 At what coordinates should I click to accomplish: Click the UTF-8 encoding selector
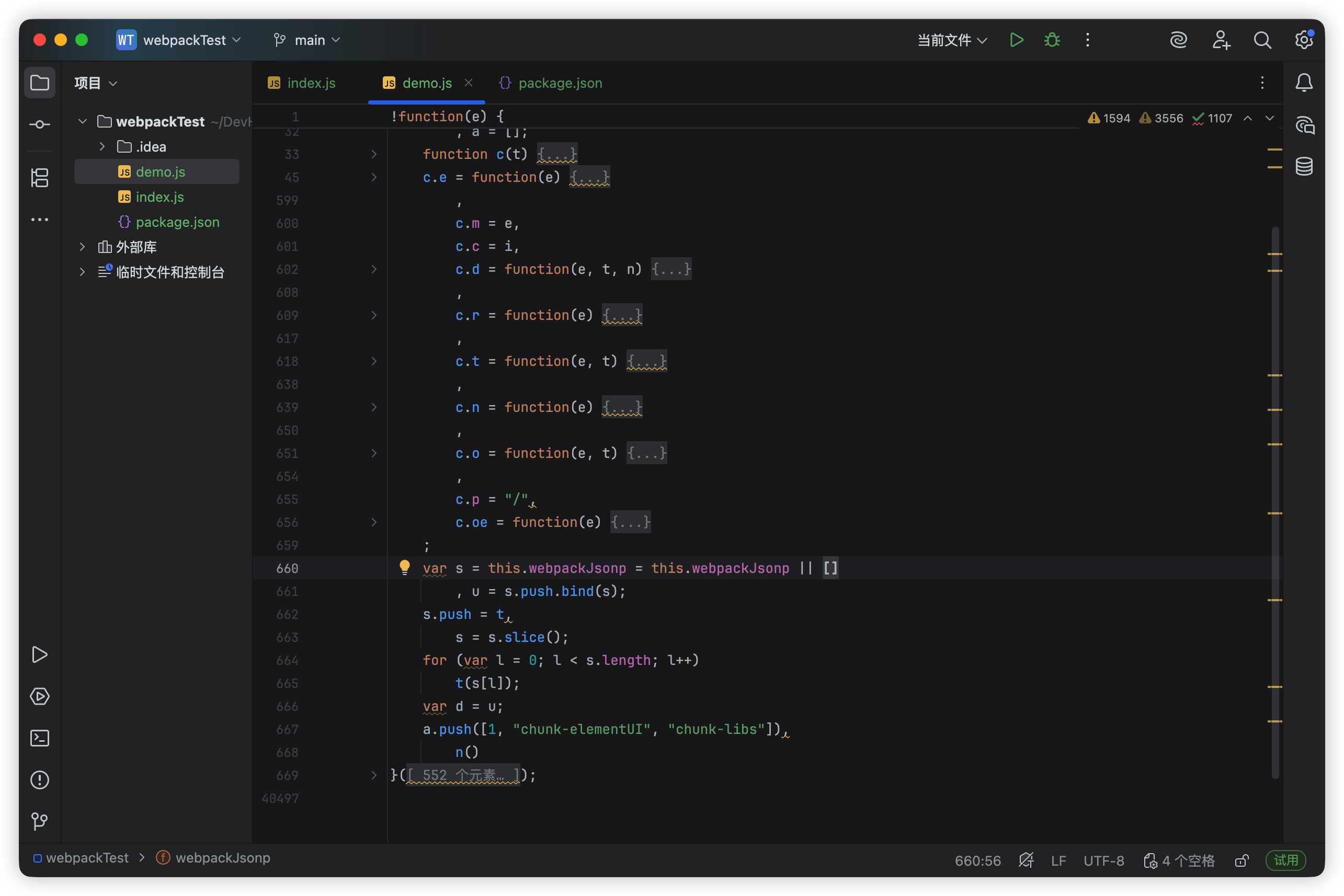pyautogui.click(x=1103, y=860)
